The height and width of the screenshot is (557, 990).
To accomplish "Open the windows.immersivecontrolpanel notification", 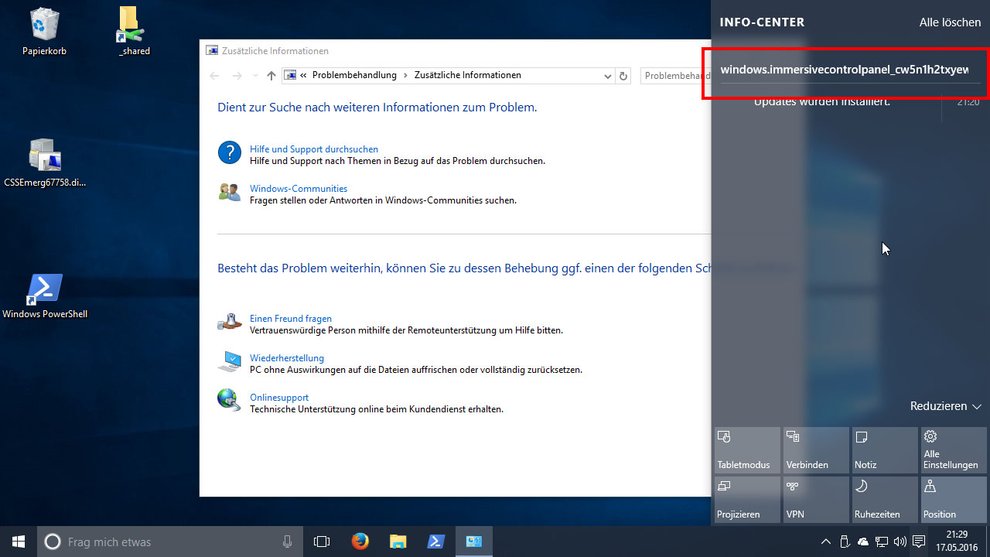I will tap(844, 69).
